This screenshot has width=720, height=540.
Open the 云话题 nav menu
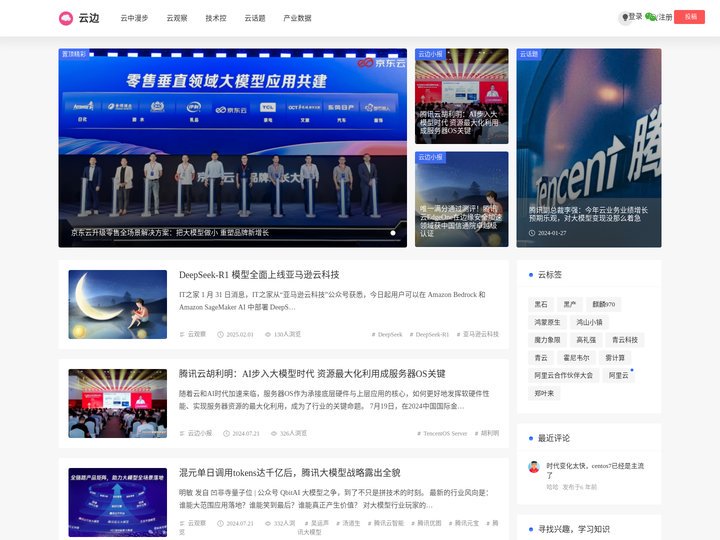pos(255,18)
